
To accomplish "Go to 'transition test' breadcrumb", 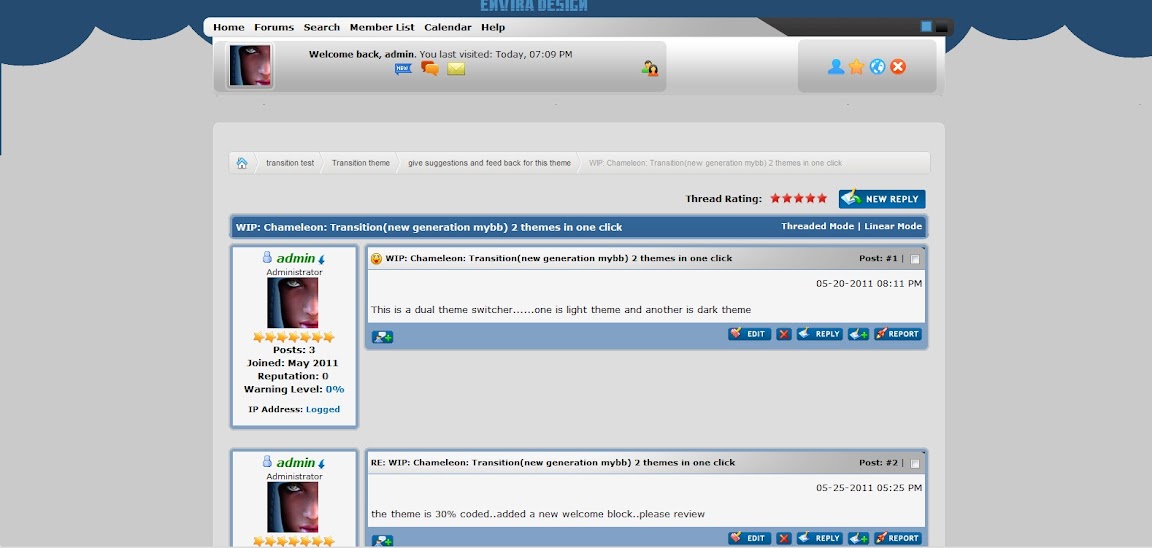I will [x=289, y=163].
